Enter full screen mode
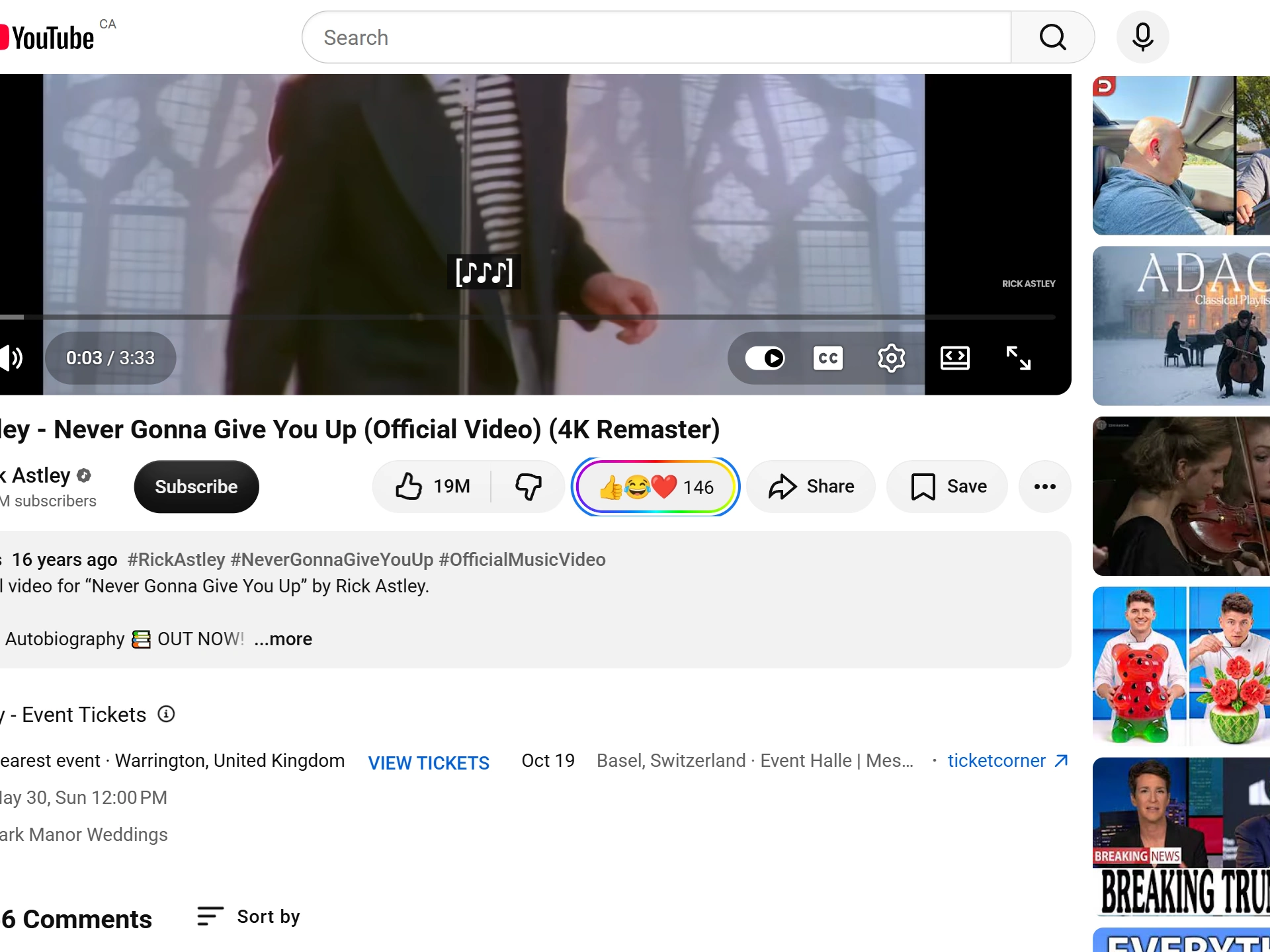 point(1018,358)
